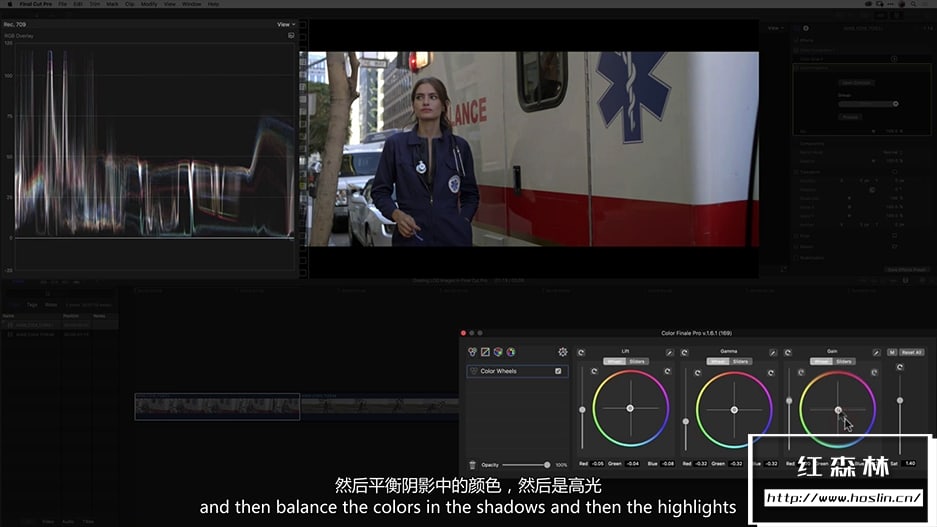Reset Gamma color wheel
This screenshot has width=937, height=527.
771,373
